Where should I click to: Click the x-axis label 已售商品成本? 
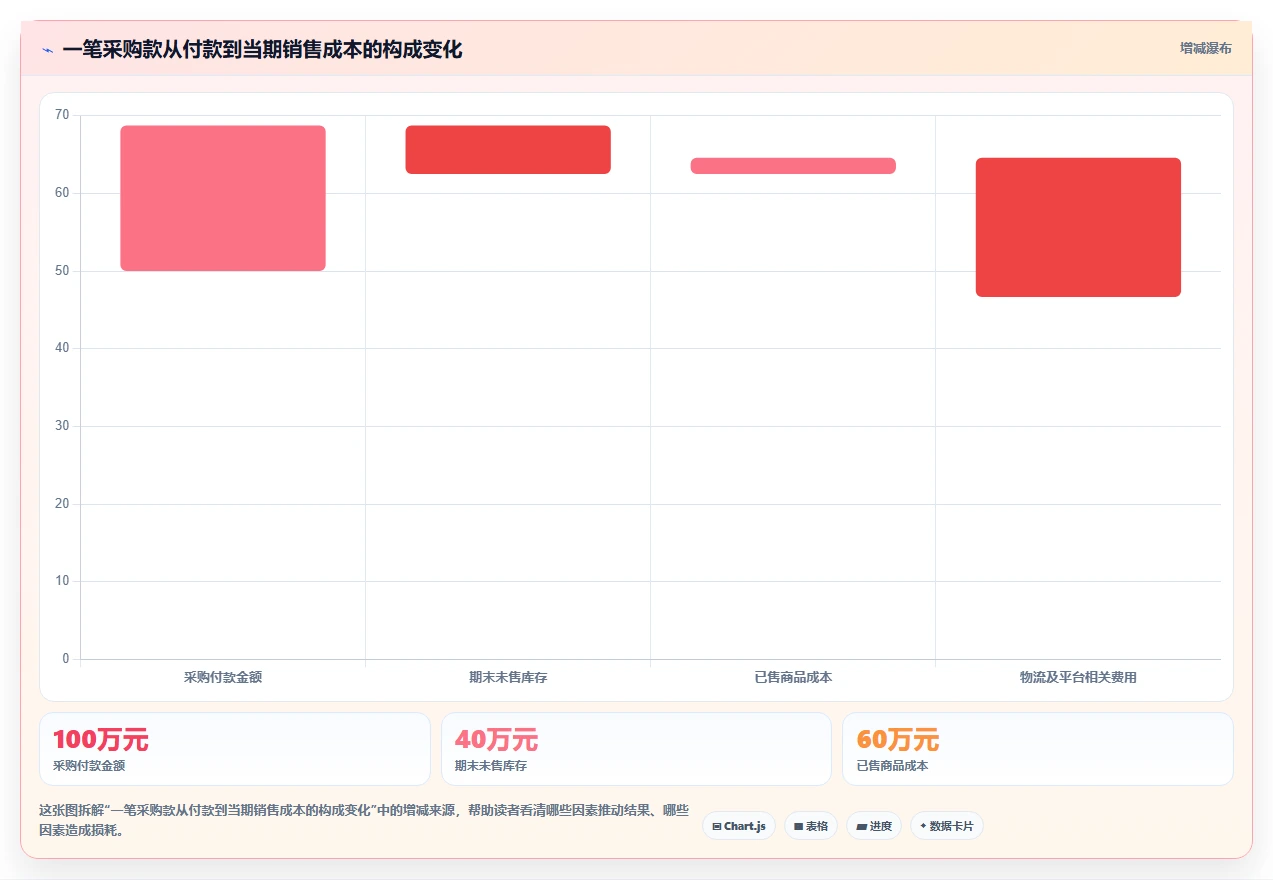793,677
